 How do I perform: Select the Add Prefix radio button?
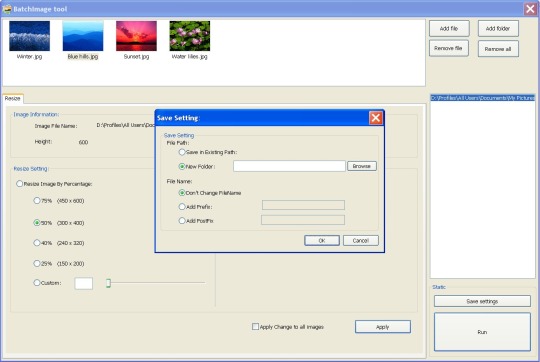[x=182, y=207]
